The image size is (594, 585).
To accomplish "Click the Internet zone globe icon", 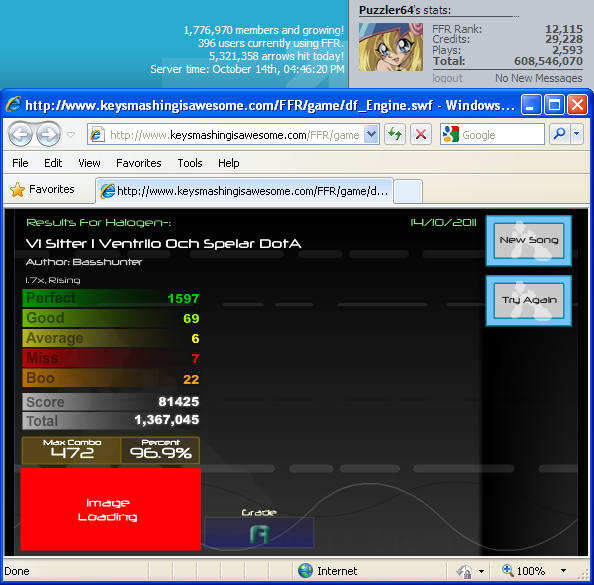I will tap(305, 571).
